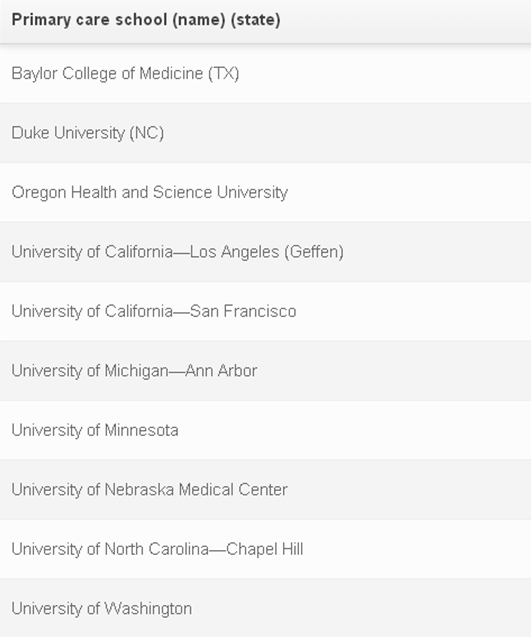Click Chapel Hill text in the list
This screenshot has width=531, height=637.
click(264, 549)
